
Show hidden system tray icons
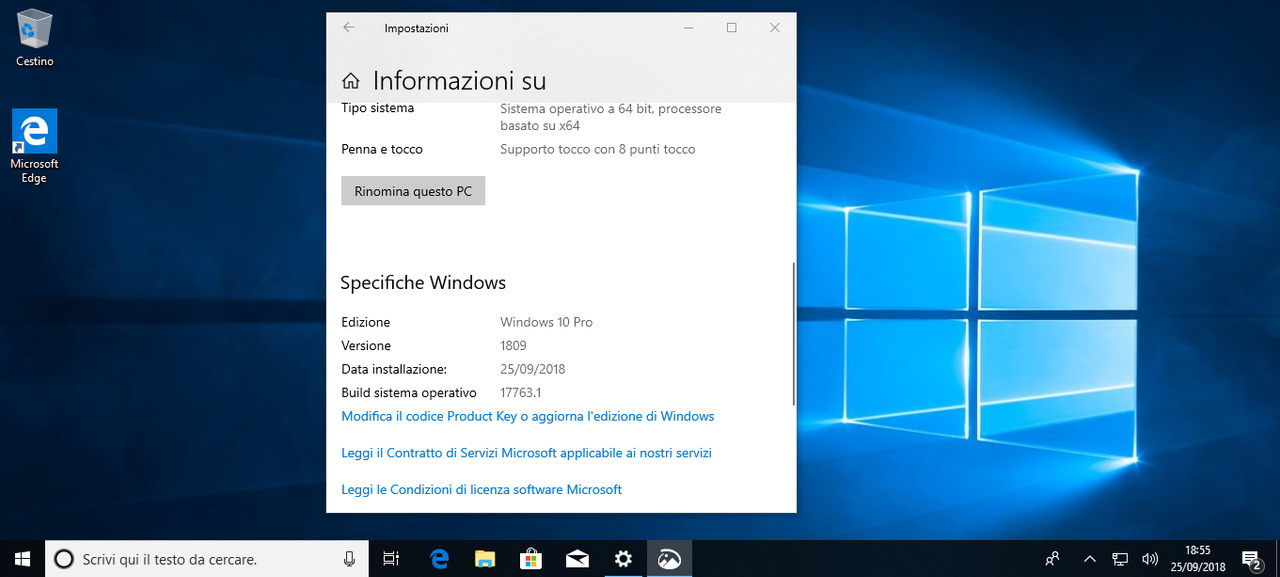1090,560
